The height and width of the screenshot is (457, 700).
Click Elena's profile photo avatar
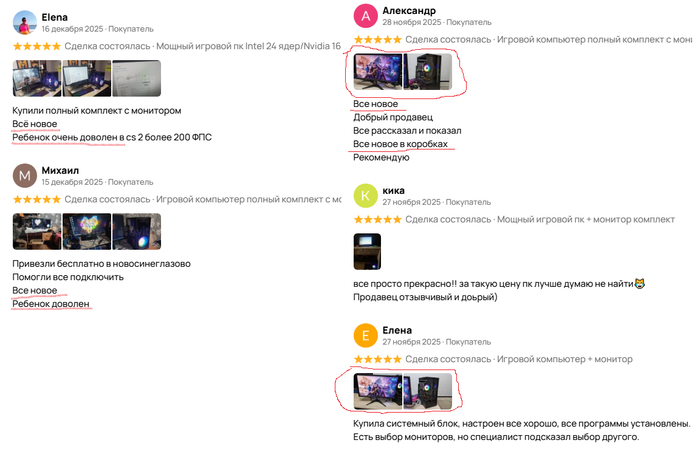[25, 23]
